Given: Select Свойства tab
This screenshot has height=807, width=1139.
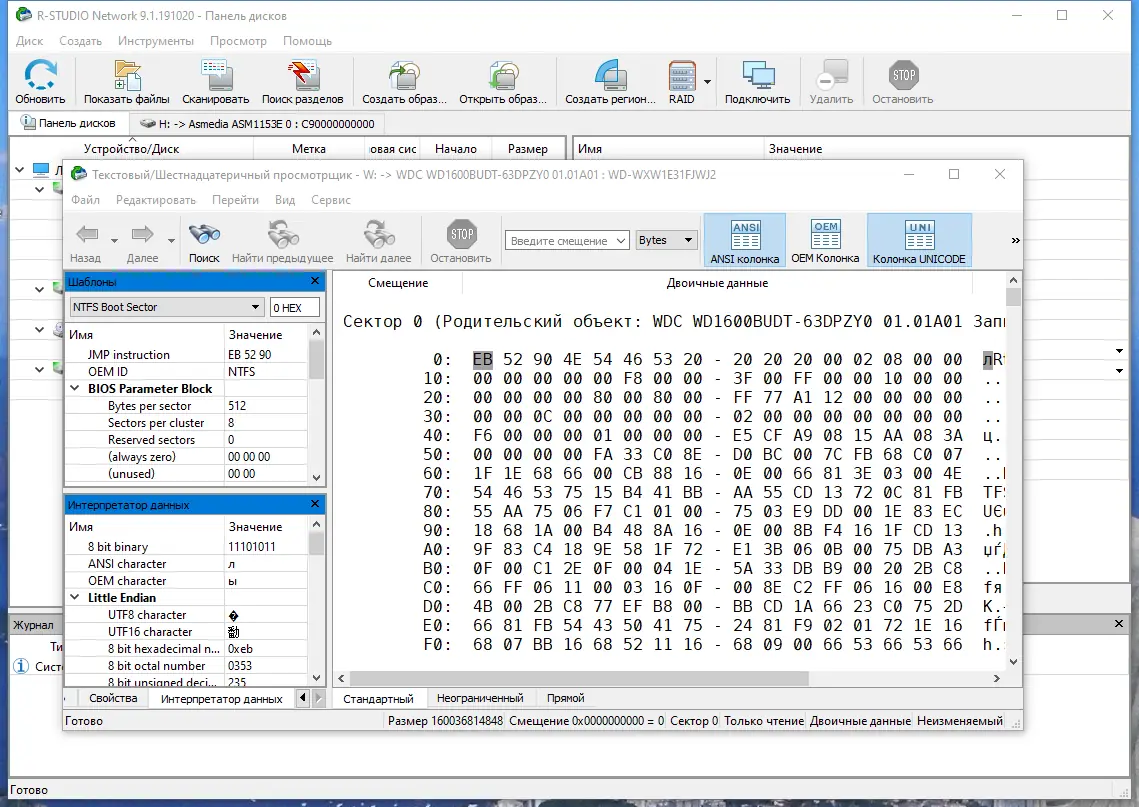Looking at the screenshot, I should 113,698.
